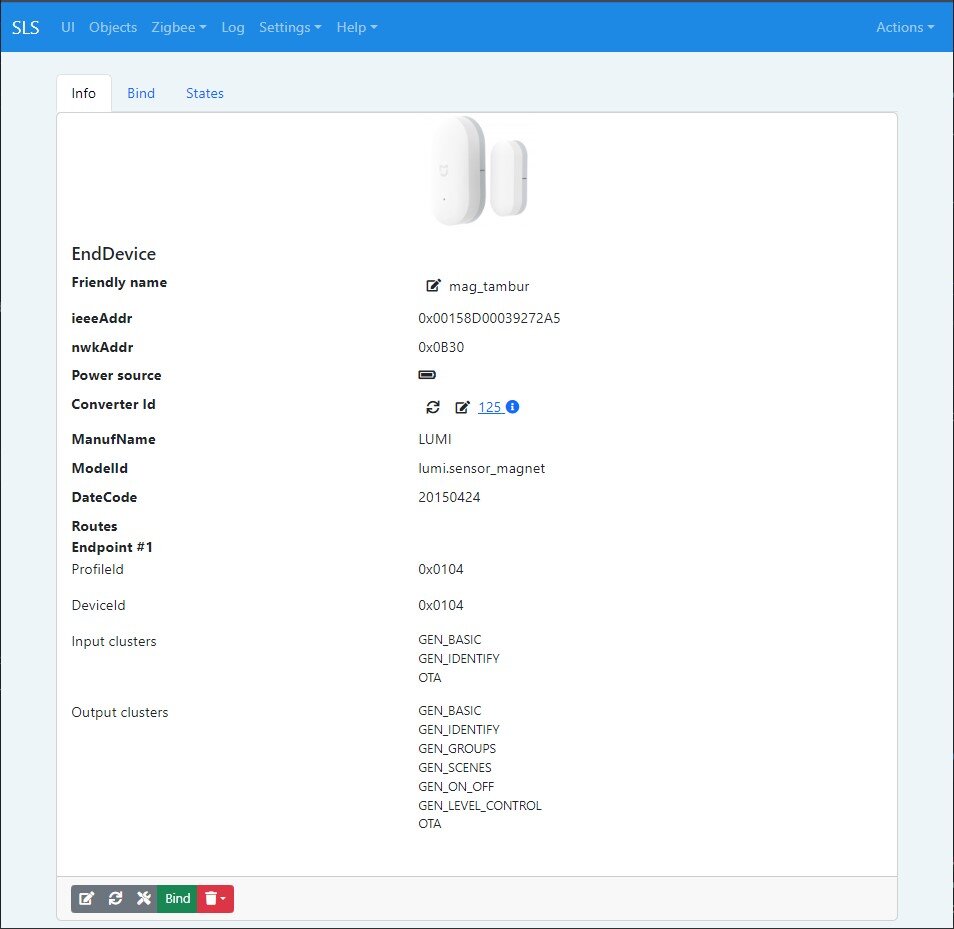Image resolution: width=954 pixels, height=929 pixels.
Task: Open Converter Id info icon
Action: tap(512, 406)
